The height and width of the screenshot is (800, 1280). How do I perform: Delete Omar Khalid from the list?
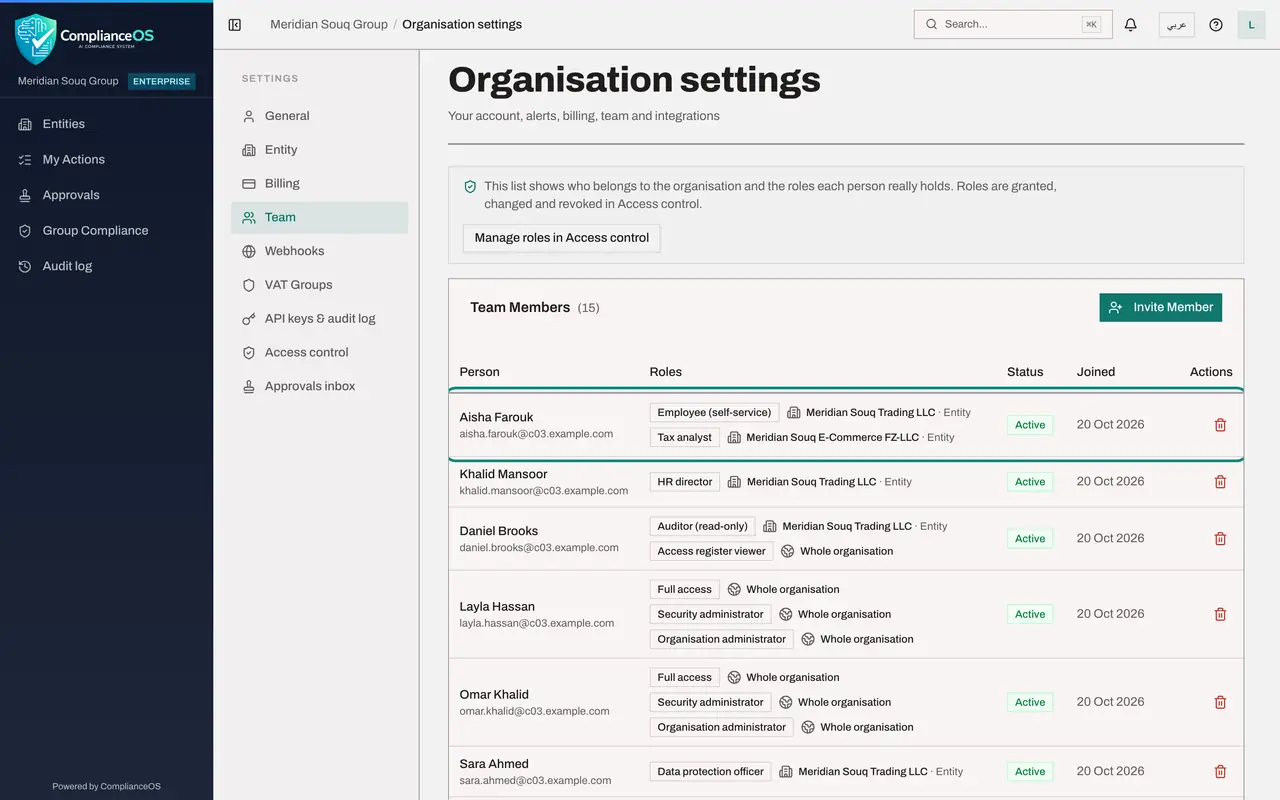point(1220,702)
